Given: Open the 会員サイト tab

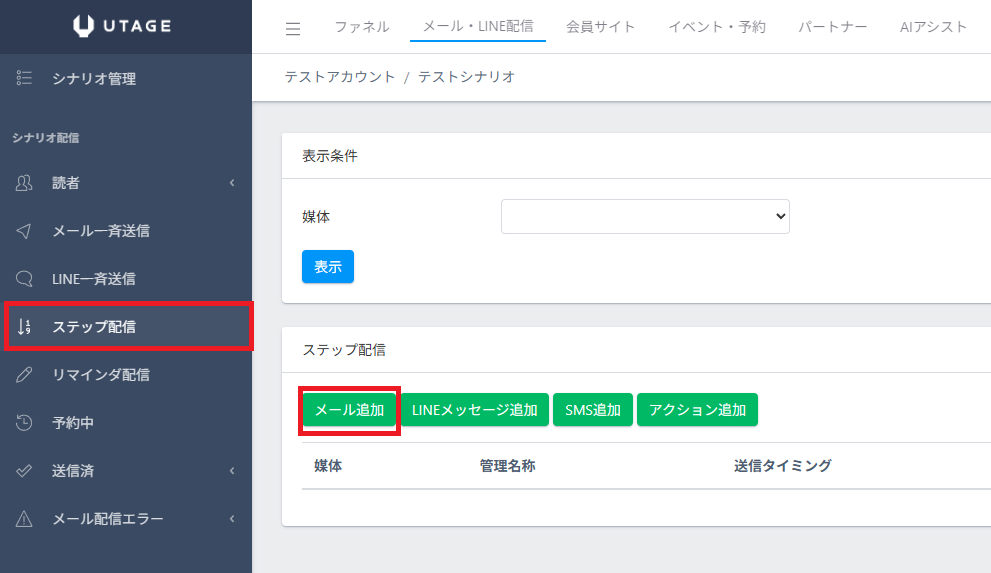Looking at the screenshot, I should tap(600, 27).
